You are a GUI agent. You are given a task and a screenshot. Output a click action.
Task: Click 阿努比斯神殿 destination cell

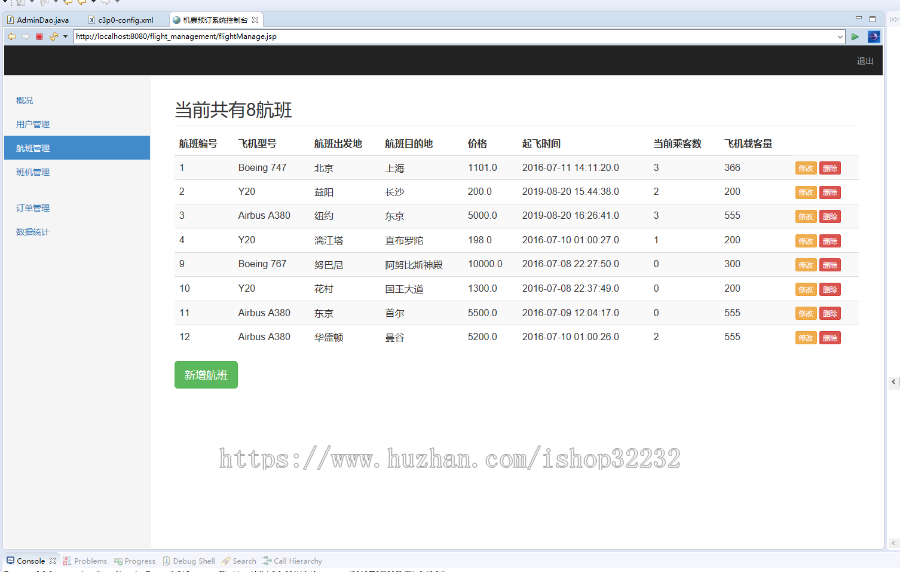tap(414, 264)
